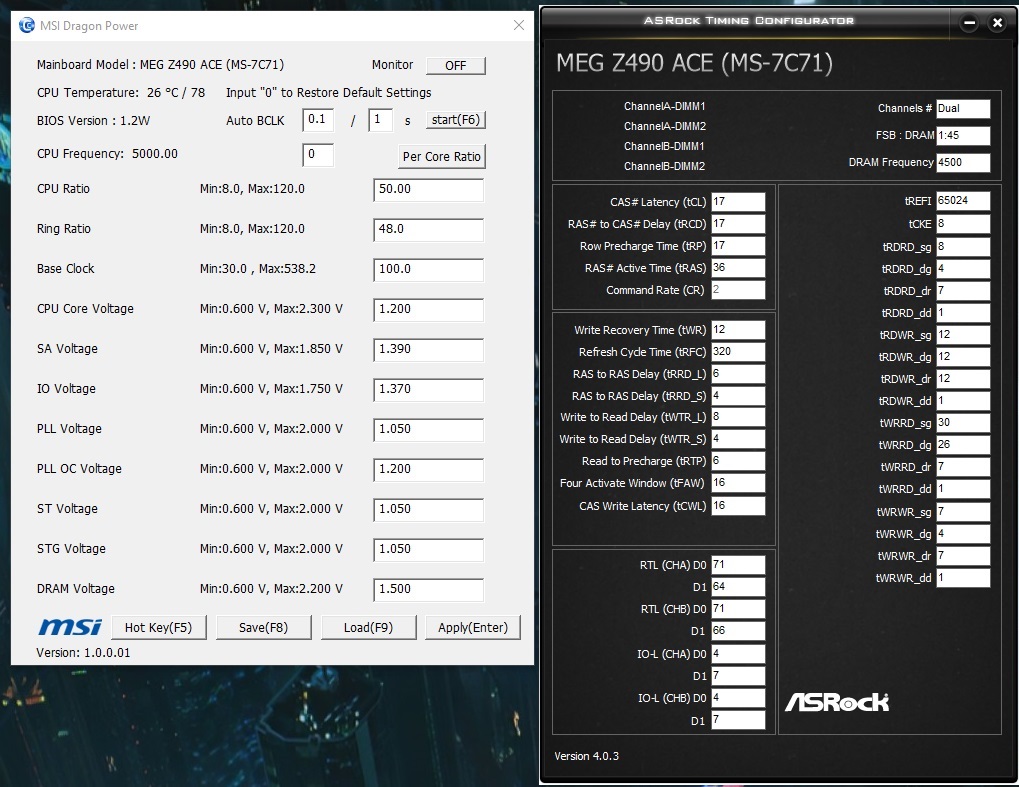The height and width of the screenshot is (787, 1019).
Task: Select the Read to Precharge (tRTP) field
Action: pyautogui.click(x=738, y=461)
